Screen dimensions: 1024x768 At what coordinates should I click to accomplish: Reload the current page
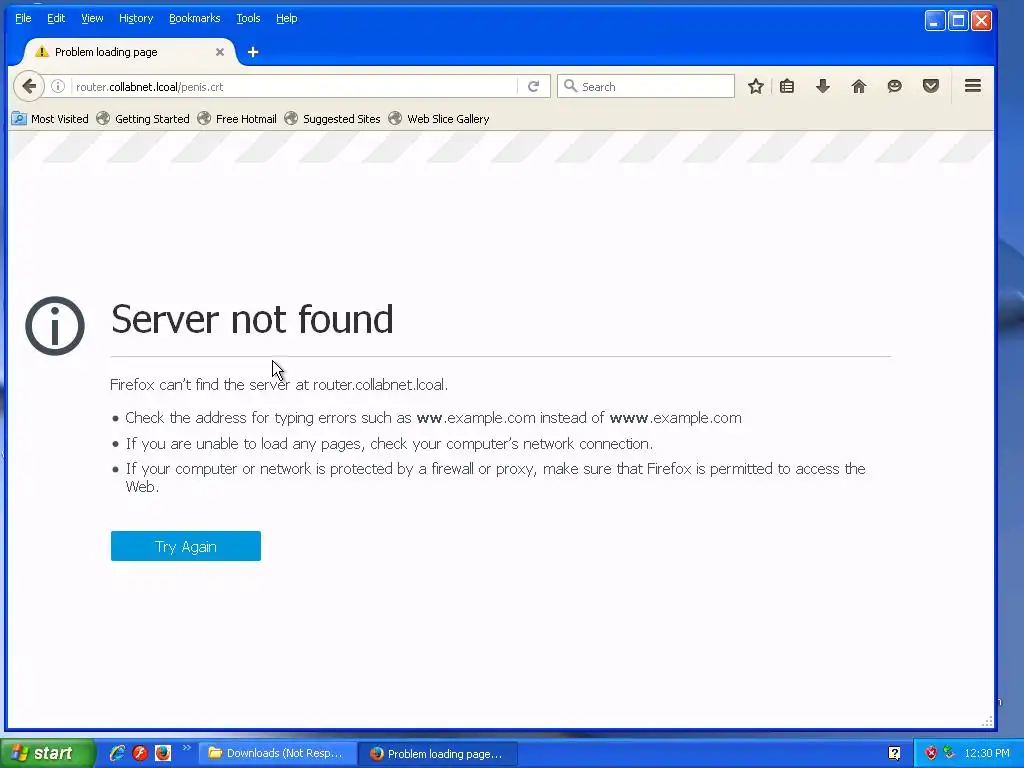tap(534, 86)
